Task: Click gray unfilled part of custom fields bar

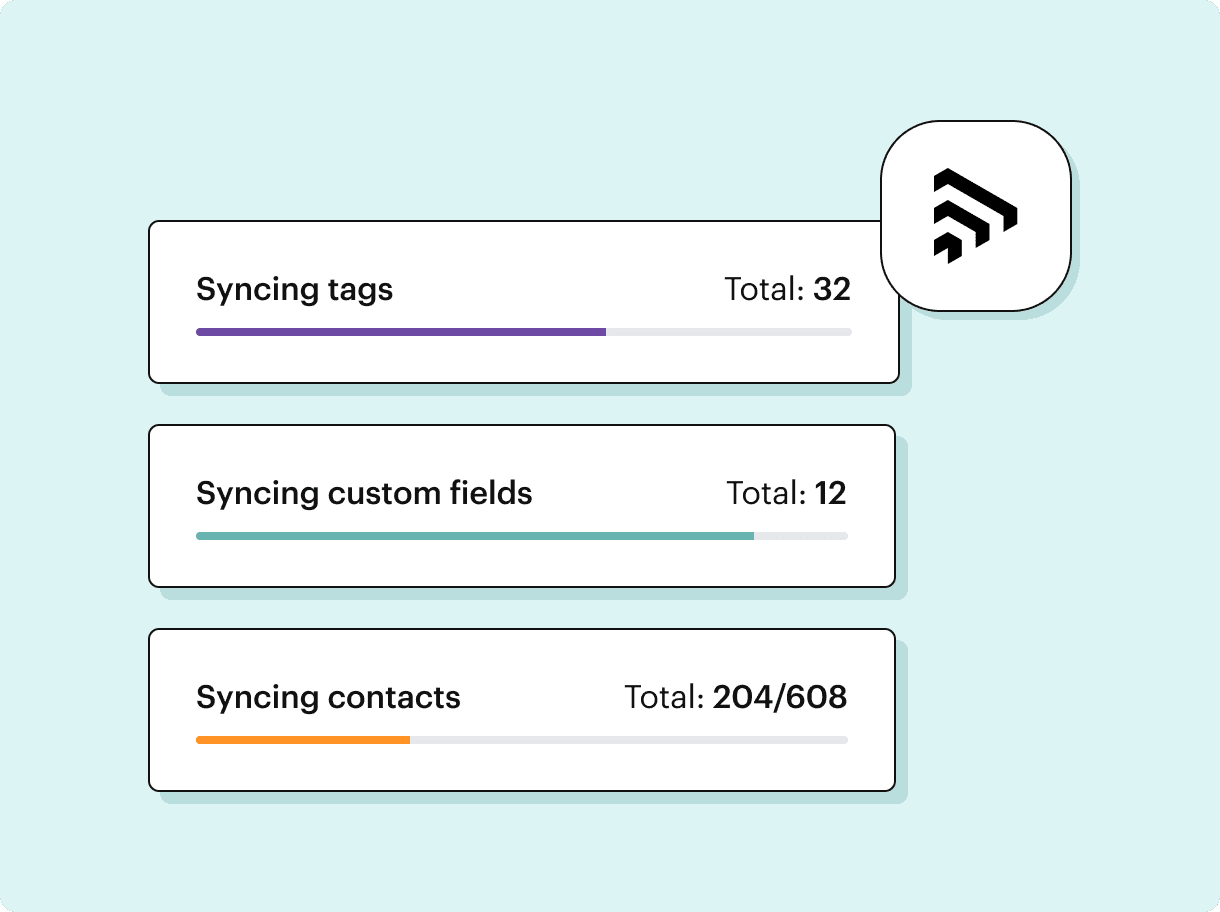Action: point(800,536)
